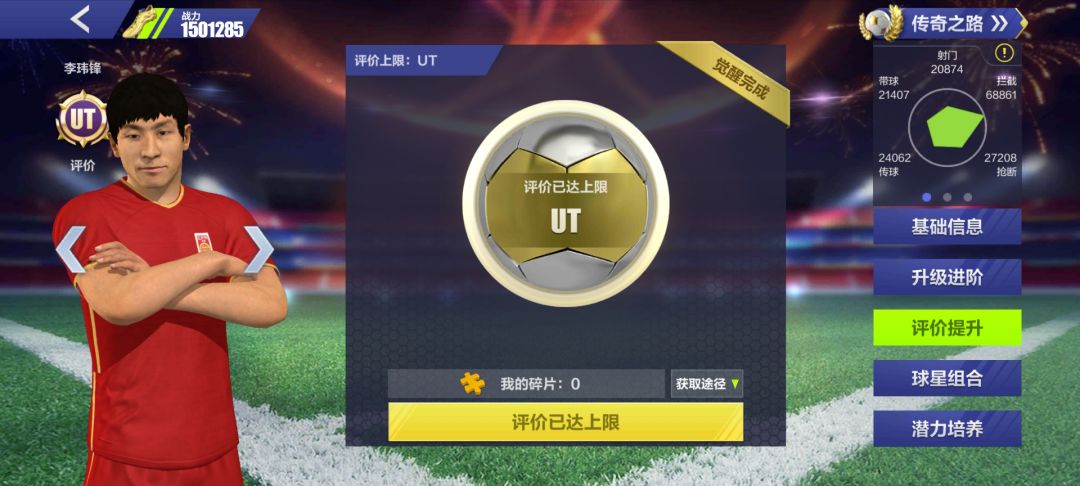This screenshot has height=486, width=1080.
Task: Select the 评价提升 tab
Action: (x=947, y=328)
